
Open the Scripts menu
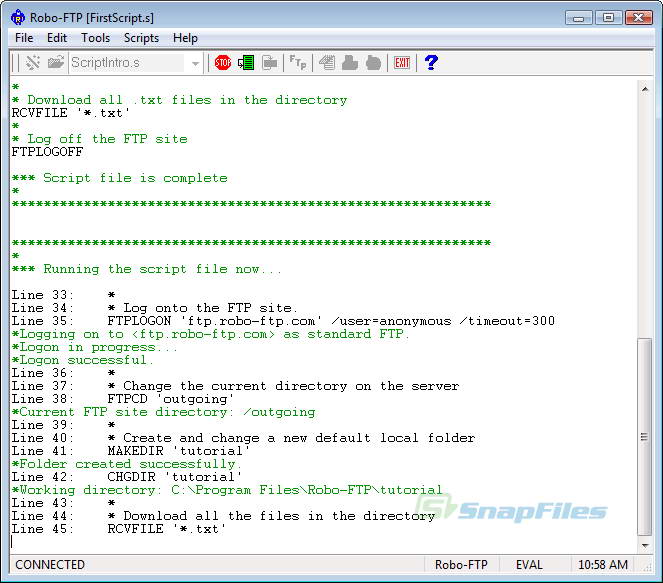[141, 38]
